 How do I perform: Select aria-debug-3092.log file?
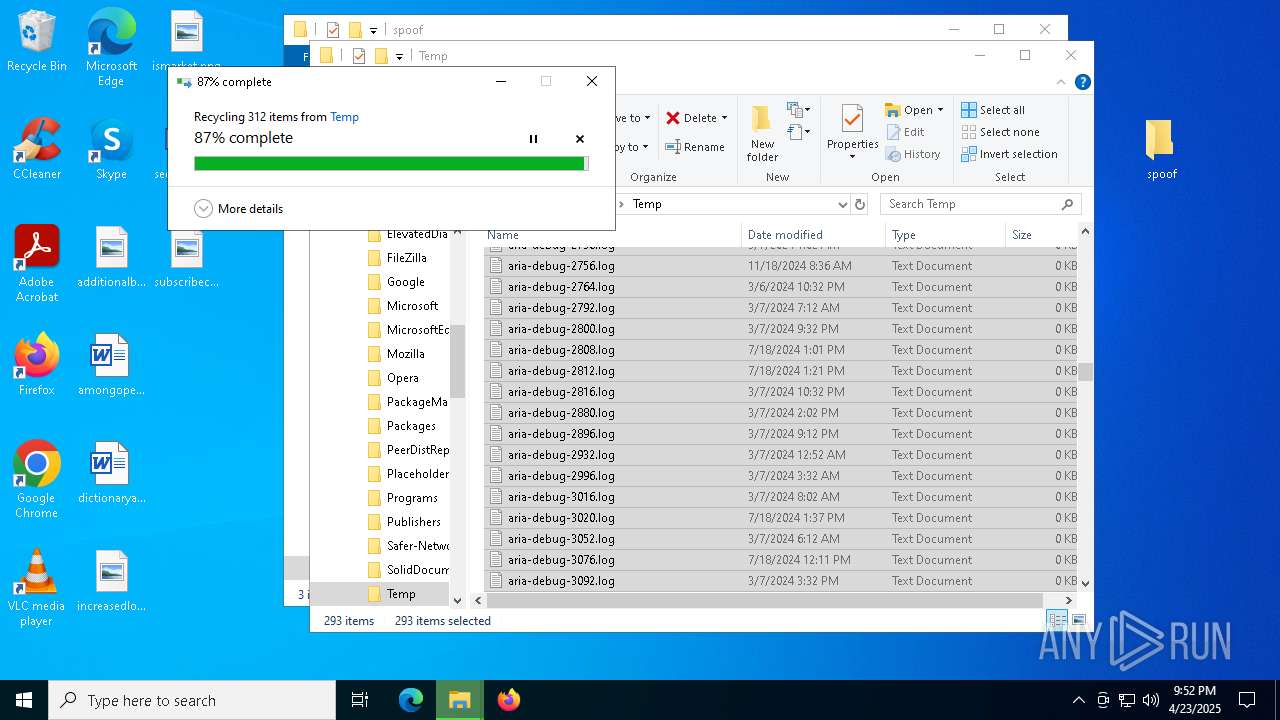[781, 581]
